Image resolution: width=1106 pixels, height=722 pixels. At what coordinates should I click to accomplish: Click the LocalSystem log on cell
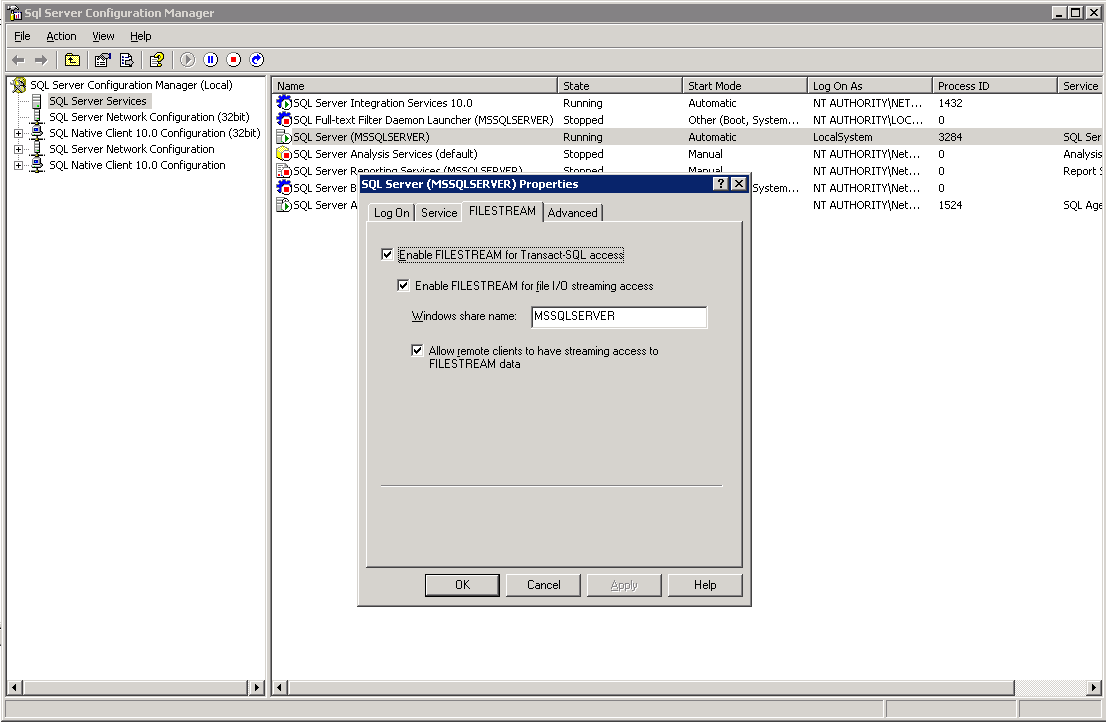[842, 137]
